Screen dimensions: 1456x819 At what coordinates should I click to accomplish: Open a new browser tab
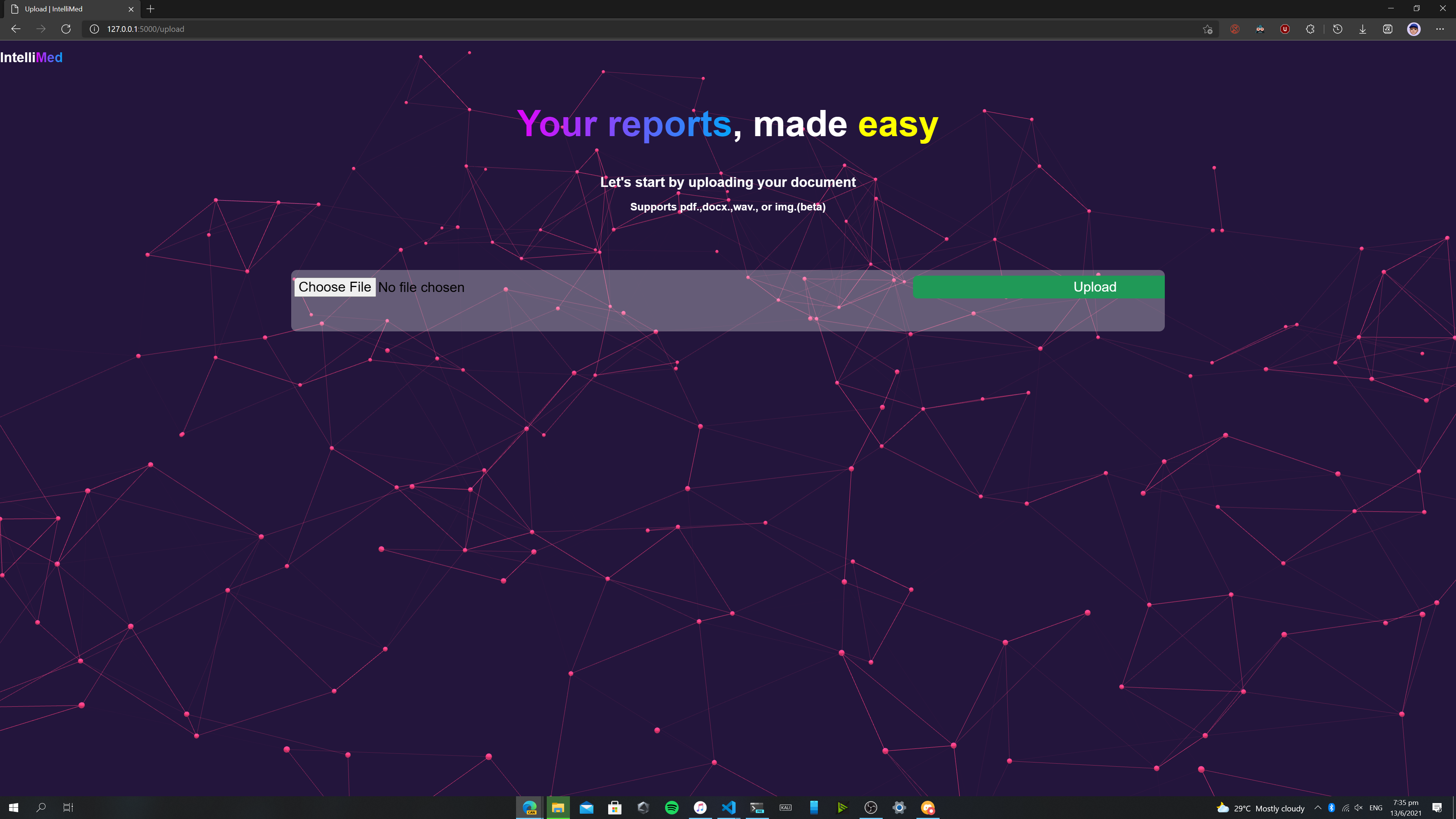click(x=151, y=9)
